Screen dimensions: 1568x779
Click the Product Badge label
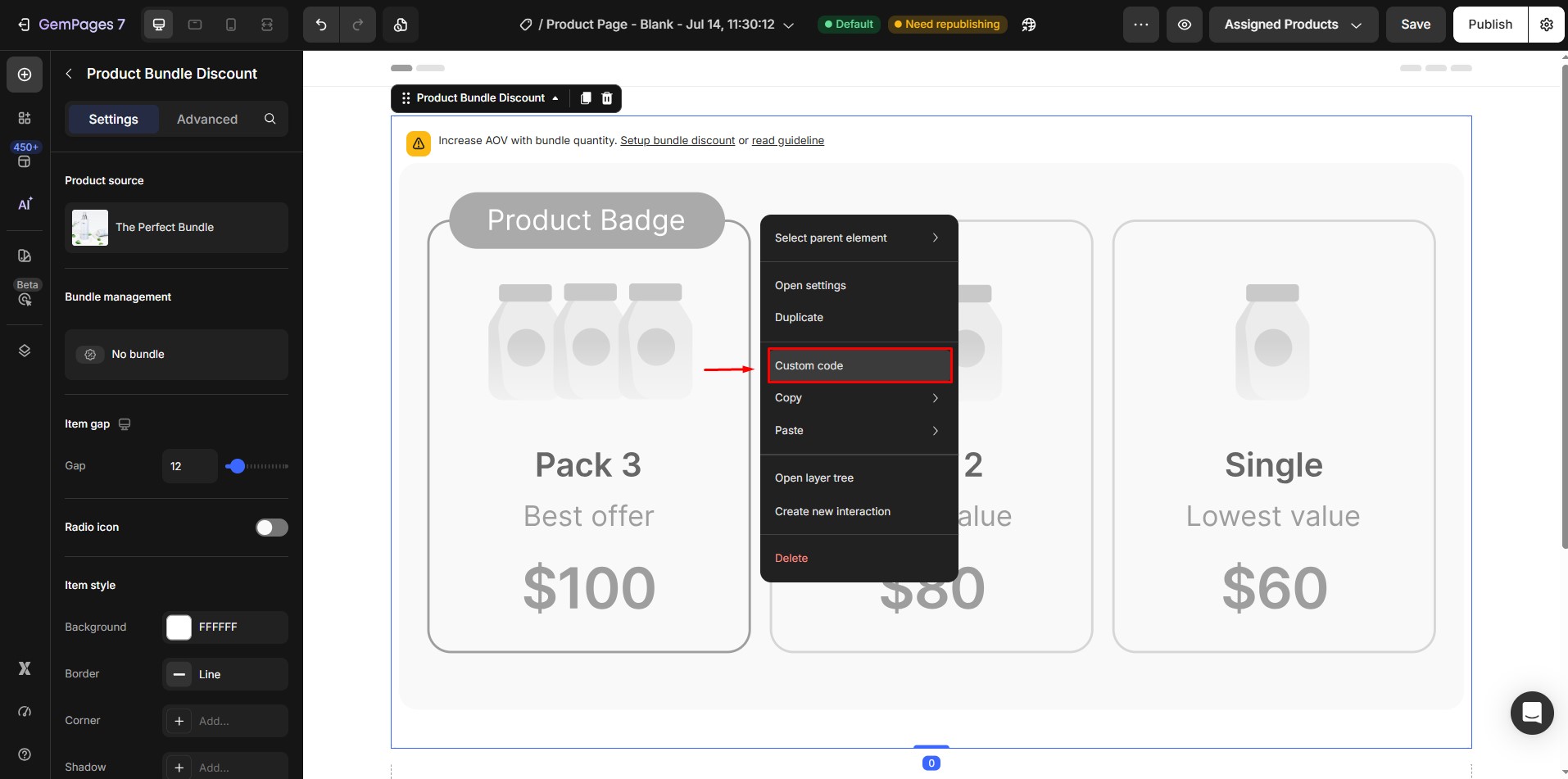587,220
